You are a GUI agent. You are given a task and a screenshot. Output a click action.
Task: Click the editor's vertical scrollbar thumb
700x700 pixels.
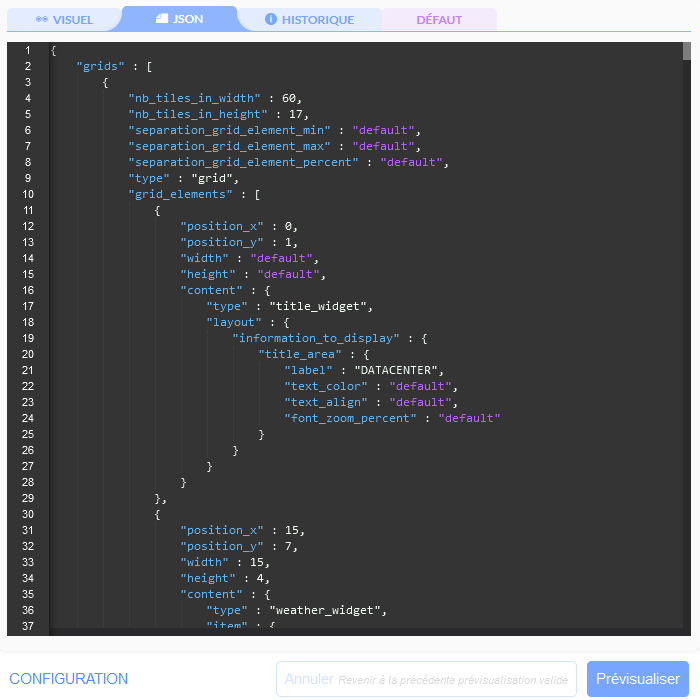[x=687, y=52]
